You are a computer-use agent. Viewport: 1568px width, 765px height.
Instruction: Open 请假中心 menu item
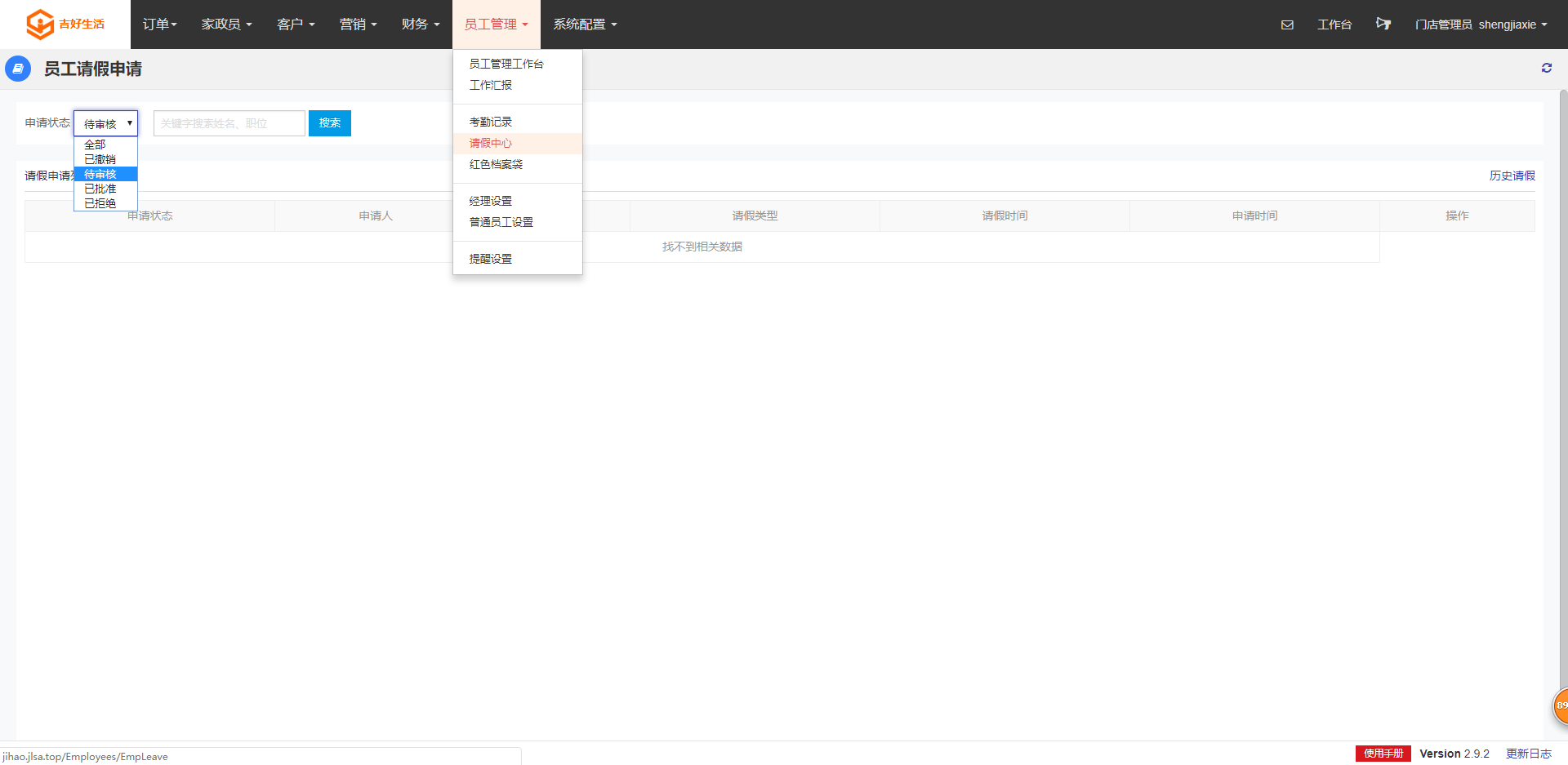(518, 143)
